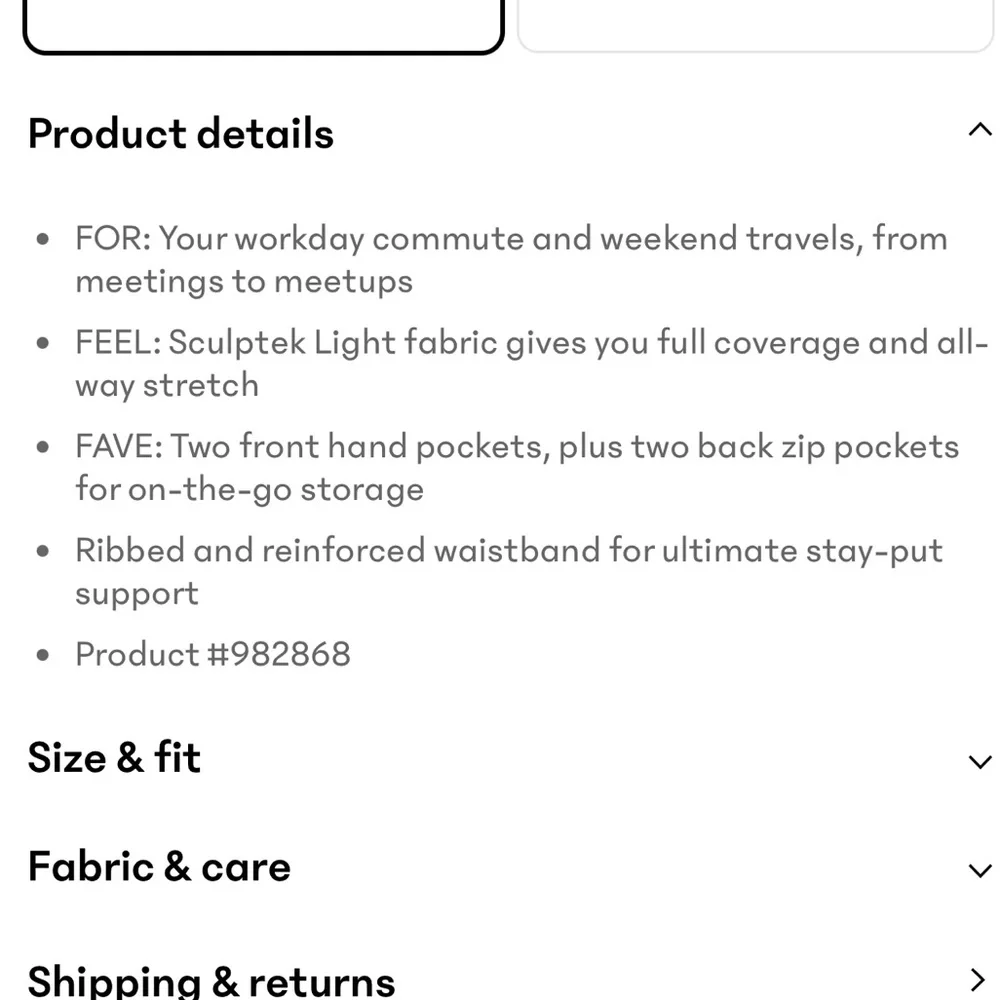Click the FOR workday commute description
The width and height of the screenshot is (1000, 1000).
click(x=510, y=260)
